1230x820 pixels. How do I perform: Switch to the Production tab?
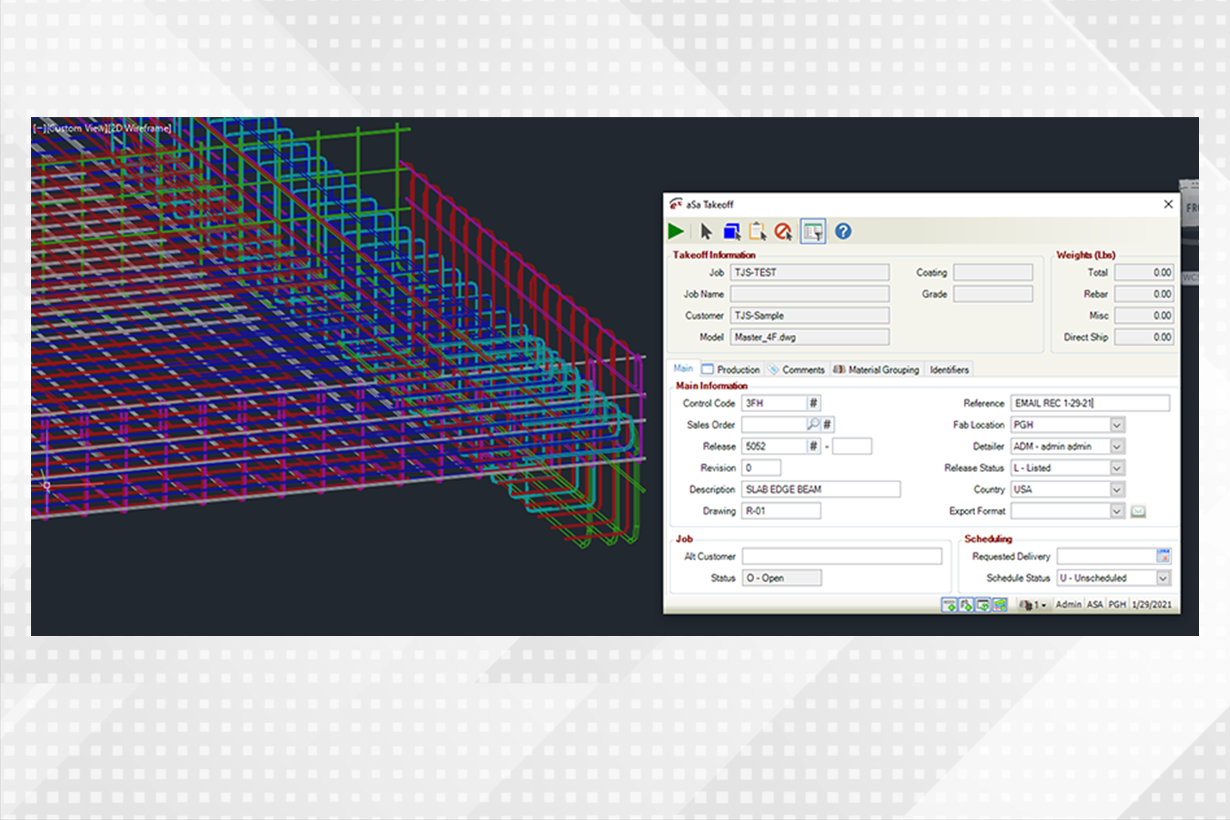[732, 370]
